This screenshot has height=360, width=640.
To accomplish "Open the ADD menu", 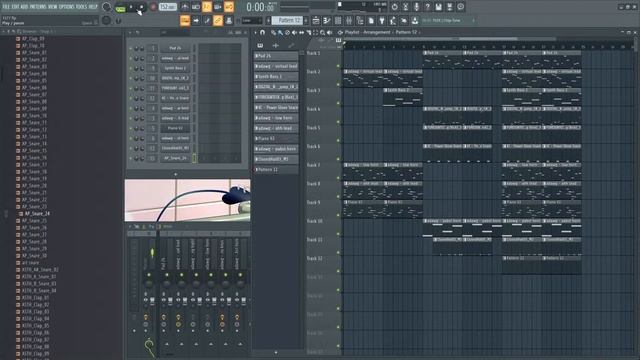I will tap(24, 7).
